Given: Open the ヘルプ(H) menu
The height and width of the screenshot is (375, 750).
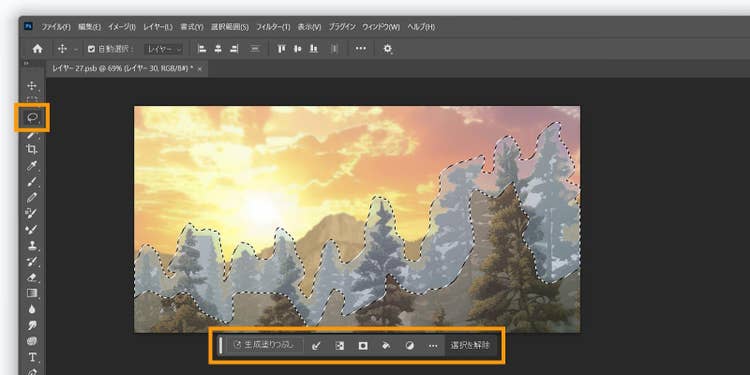Looking at the screenshot, I should [x=421, y=27].
